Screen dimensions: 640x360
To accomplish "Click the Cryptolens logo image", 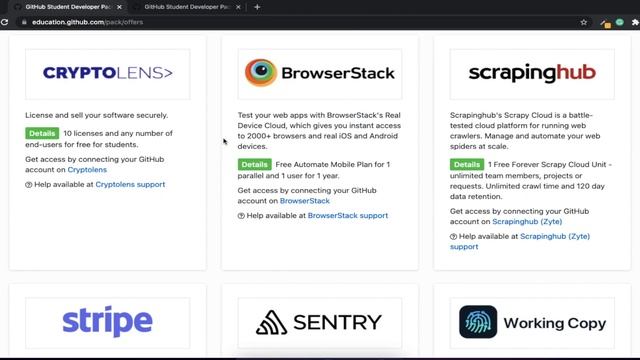I will 108,74.
